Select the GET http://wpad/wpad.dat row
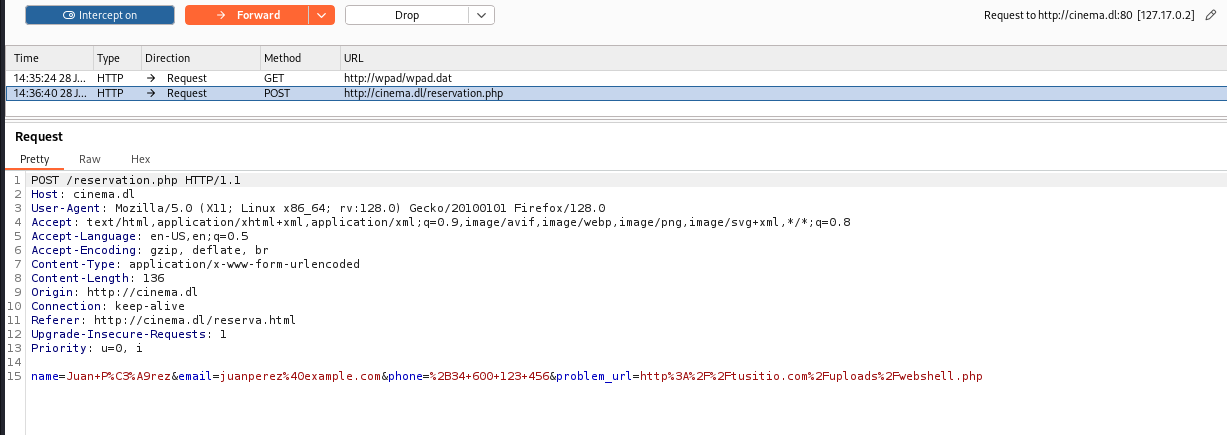Screen dimensions: 1227x435 coord(616,77)
